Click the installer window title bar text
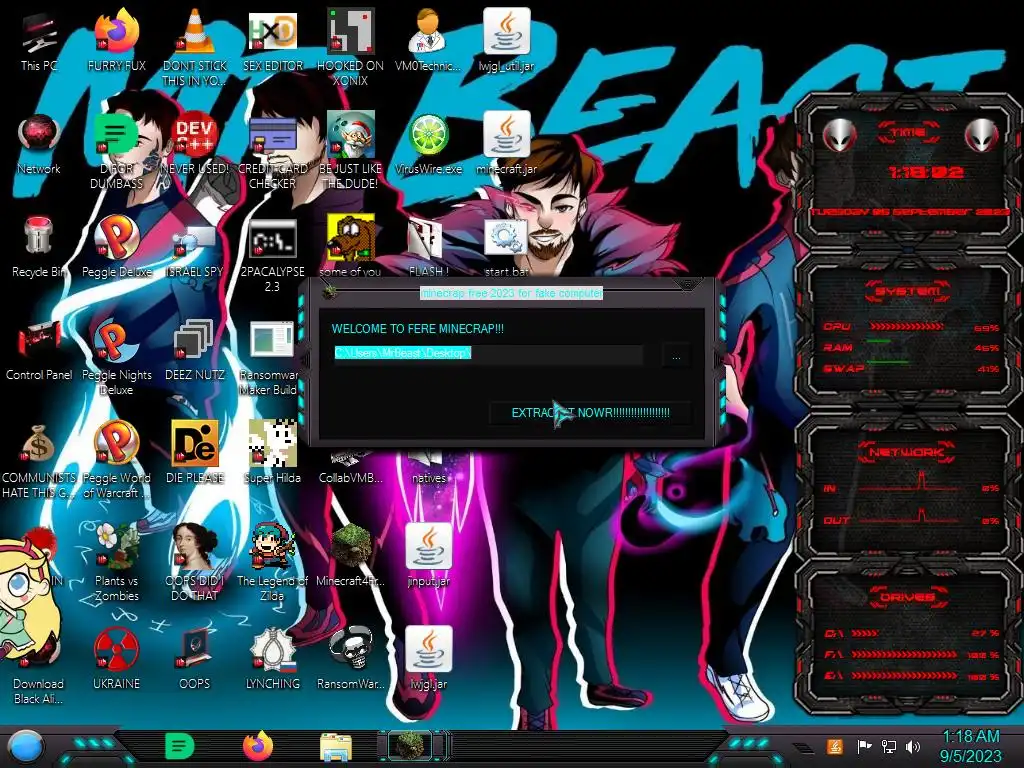Viewport: 1024px width, 768px height. coord(511,293)
